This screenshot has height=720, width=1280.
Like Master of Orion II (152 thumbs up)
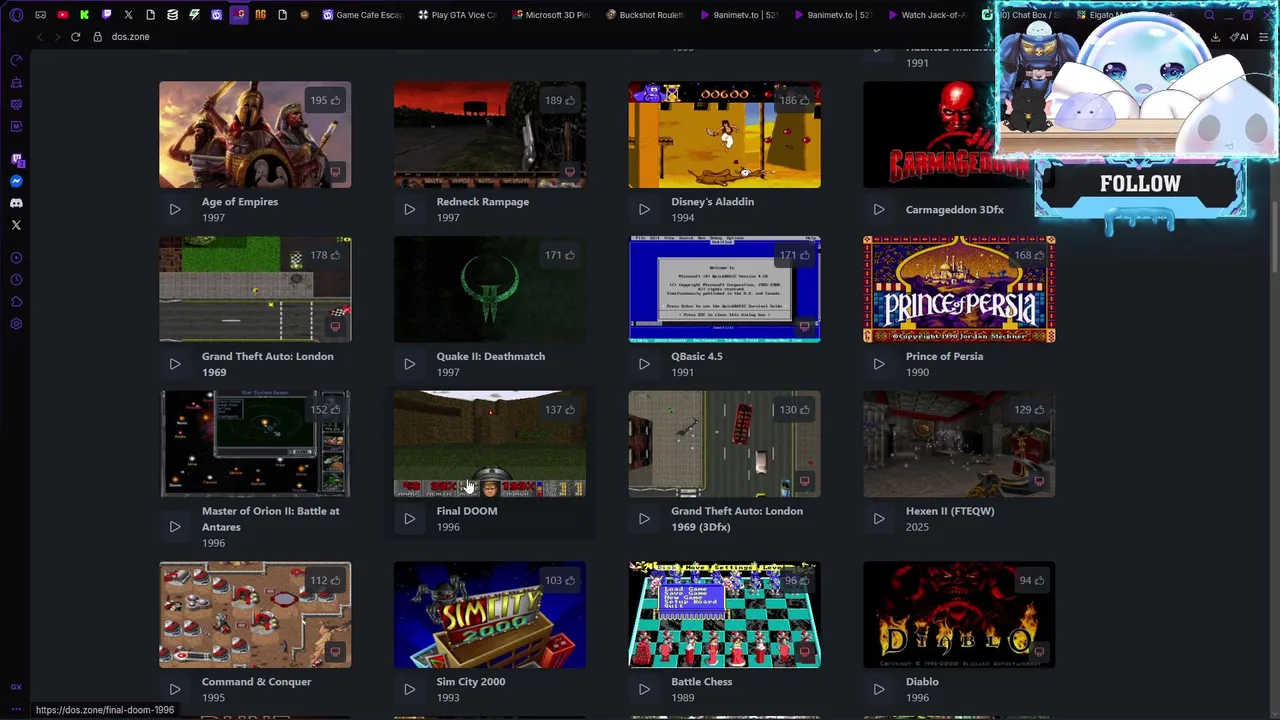pos(325,409)
